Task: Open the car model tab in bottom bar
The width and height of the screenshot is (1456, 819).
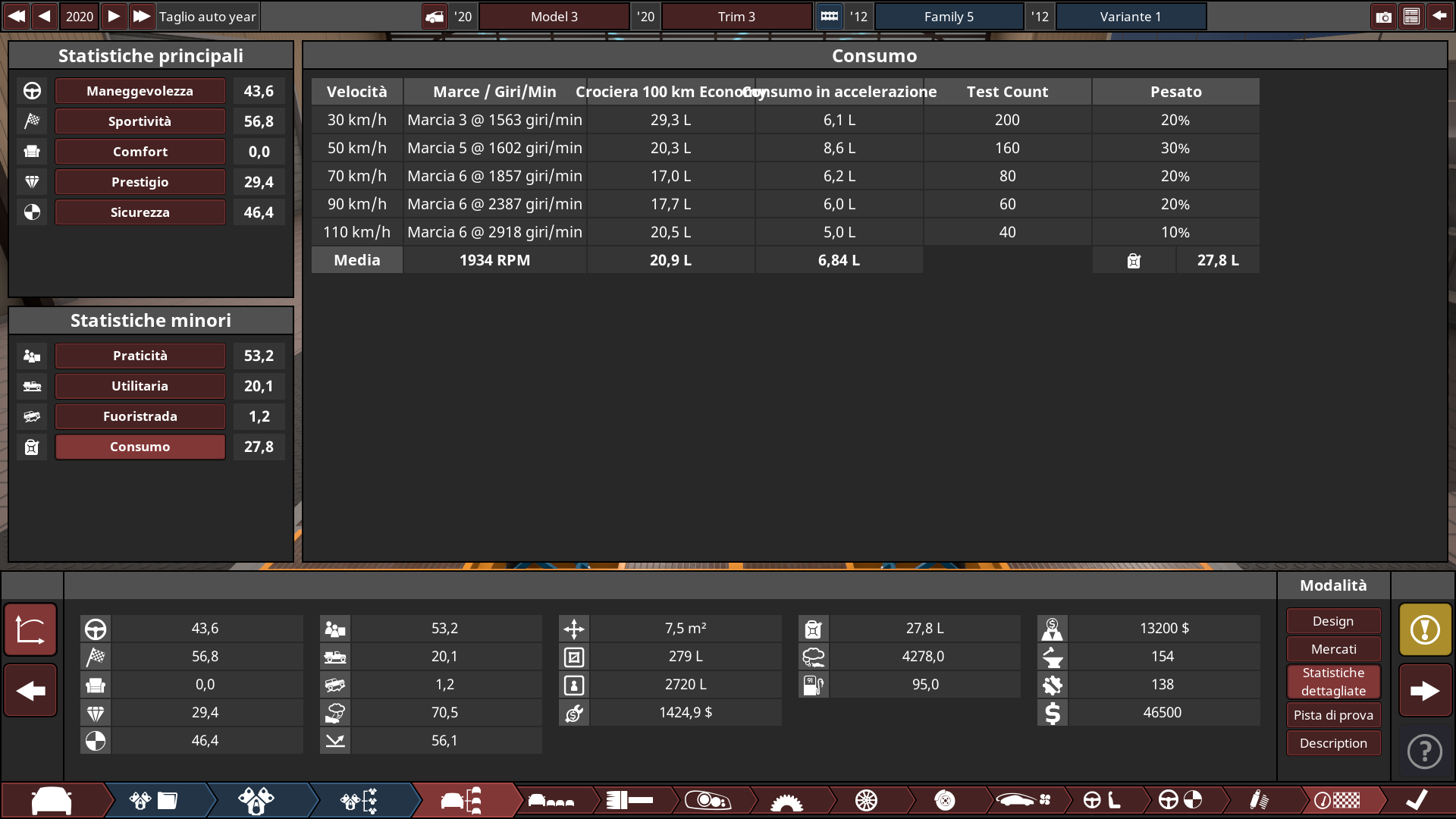Action: [52, 801]
